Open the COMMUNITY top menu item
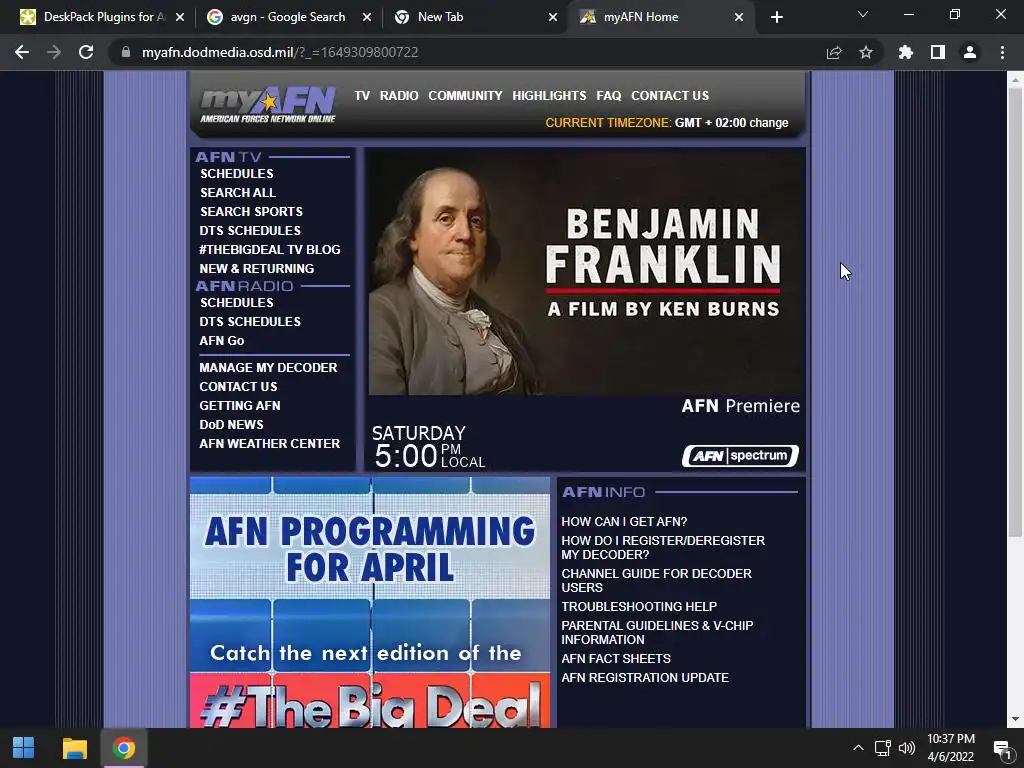This screenshot has width=1024, height=768. tap(465, 95)
